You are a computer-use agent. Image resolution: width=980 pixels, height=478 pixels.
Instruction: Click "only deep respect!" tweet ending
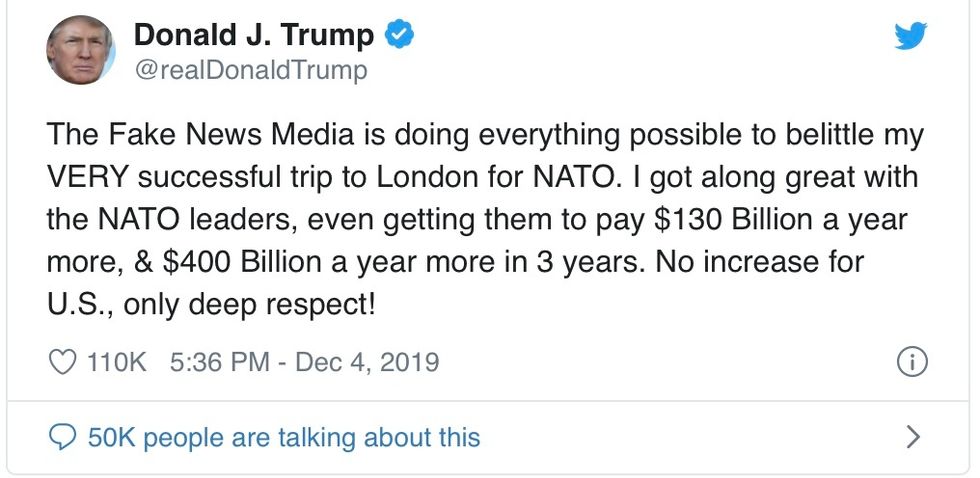[x=250, y=303]
